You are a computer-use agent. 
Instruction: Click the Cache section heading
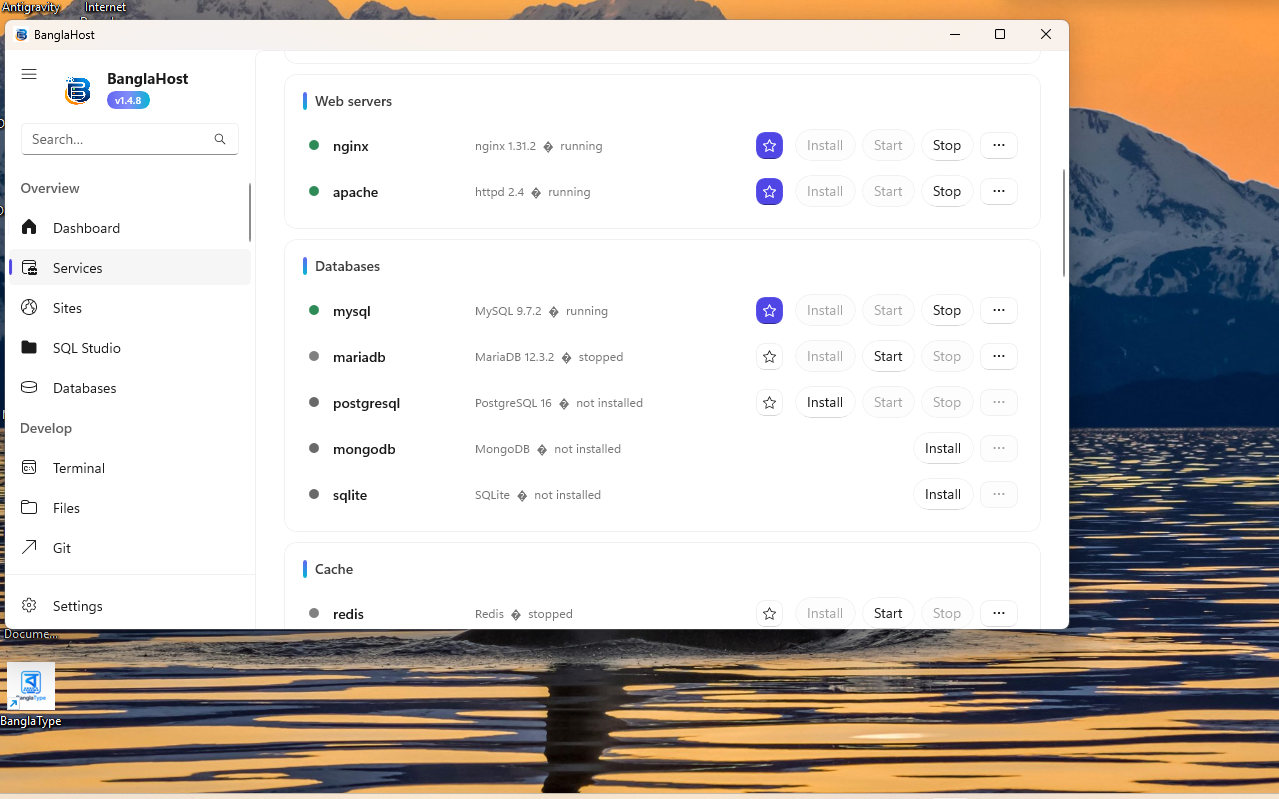[334, 569]
